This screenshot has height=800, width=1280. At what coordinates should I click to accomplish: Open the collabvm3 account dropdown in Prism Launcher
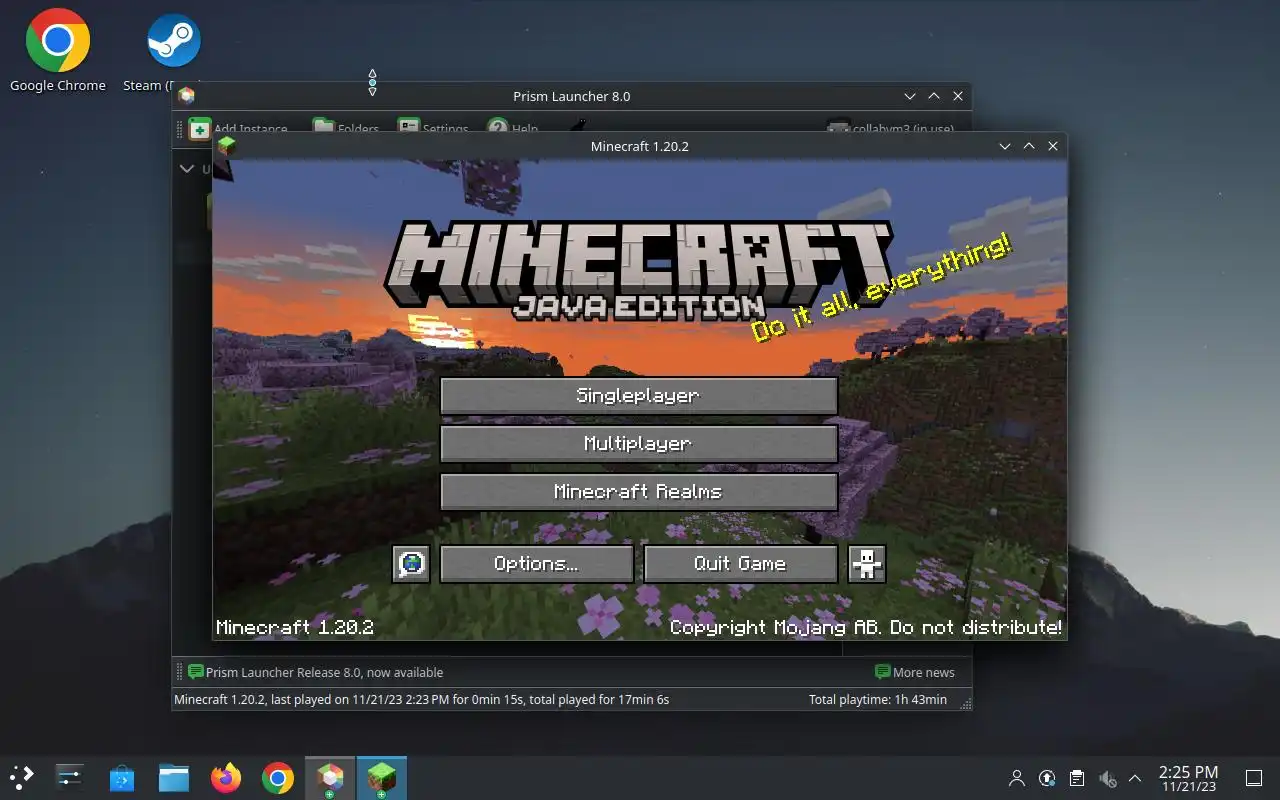coord(890,128)
